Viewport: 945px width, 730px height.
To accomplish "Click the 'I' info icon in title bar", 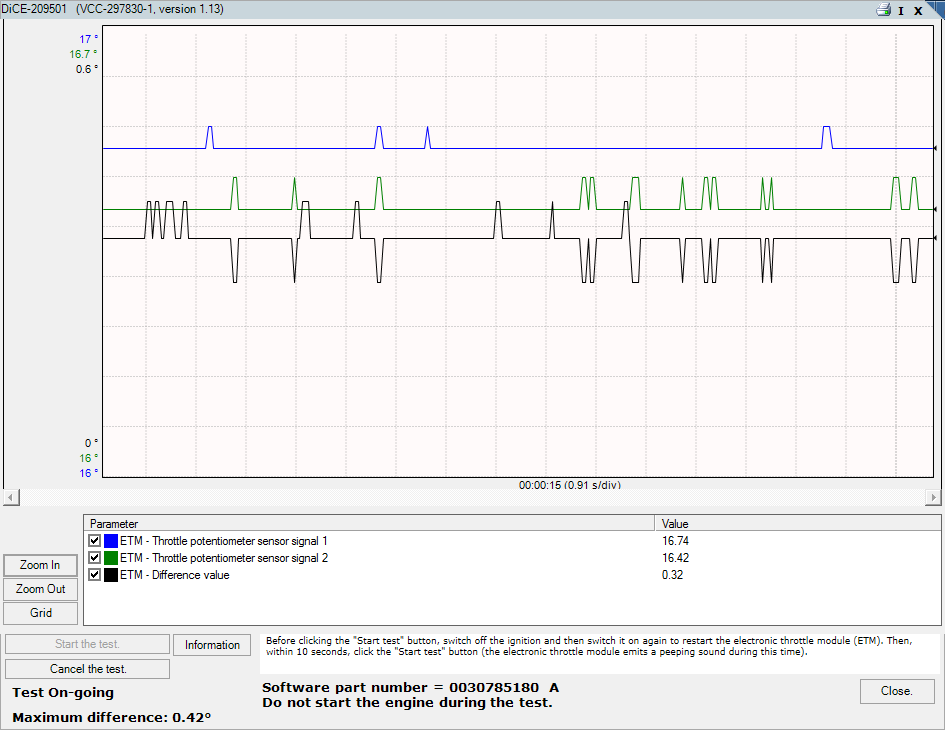I will (x=901, y=10).
